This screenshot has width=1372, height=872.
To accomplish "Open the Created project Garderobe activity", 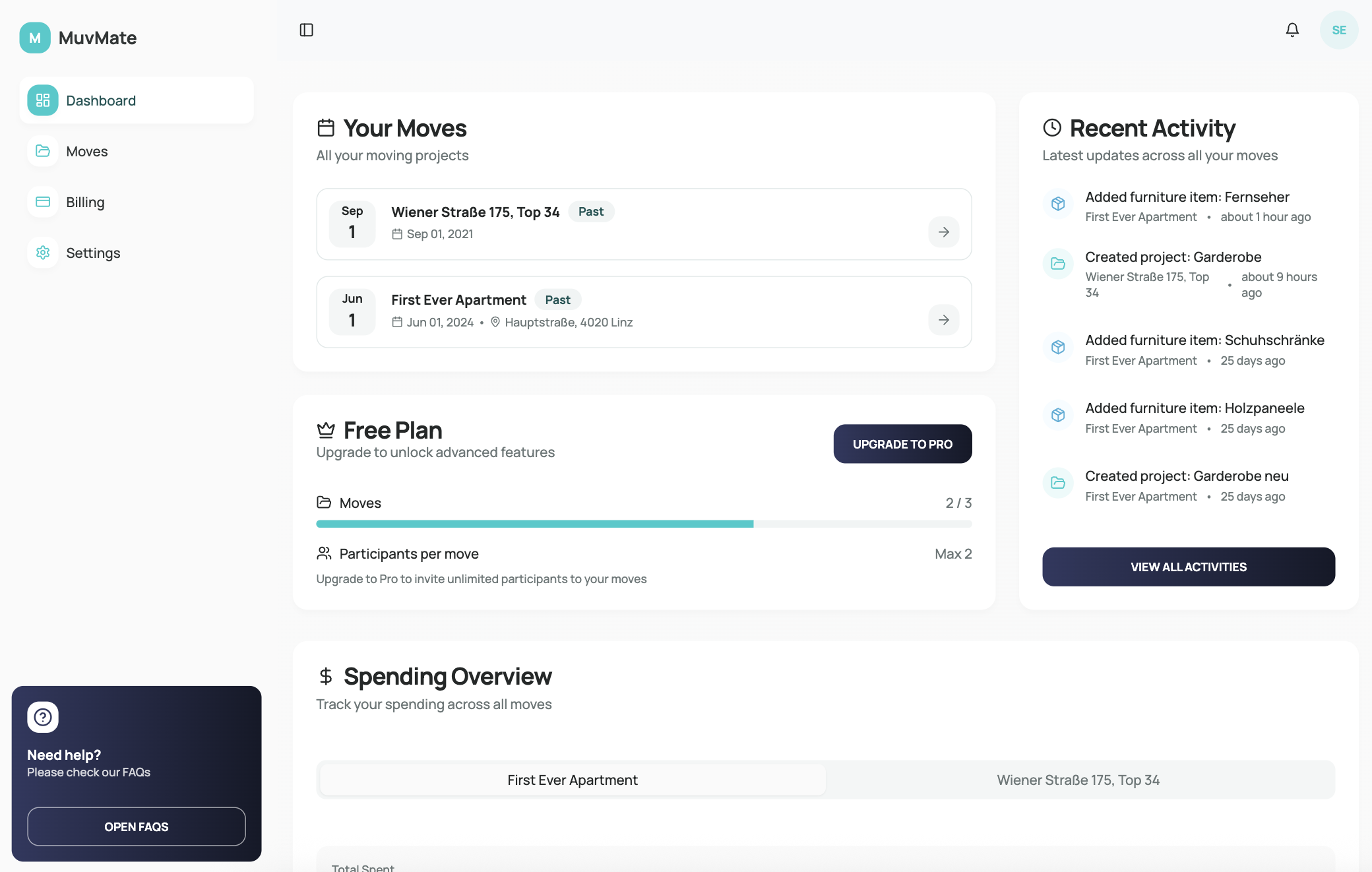I will pyautogui.click(x=1173, y=257).
